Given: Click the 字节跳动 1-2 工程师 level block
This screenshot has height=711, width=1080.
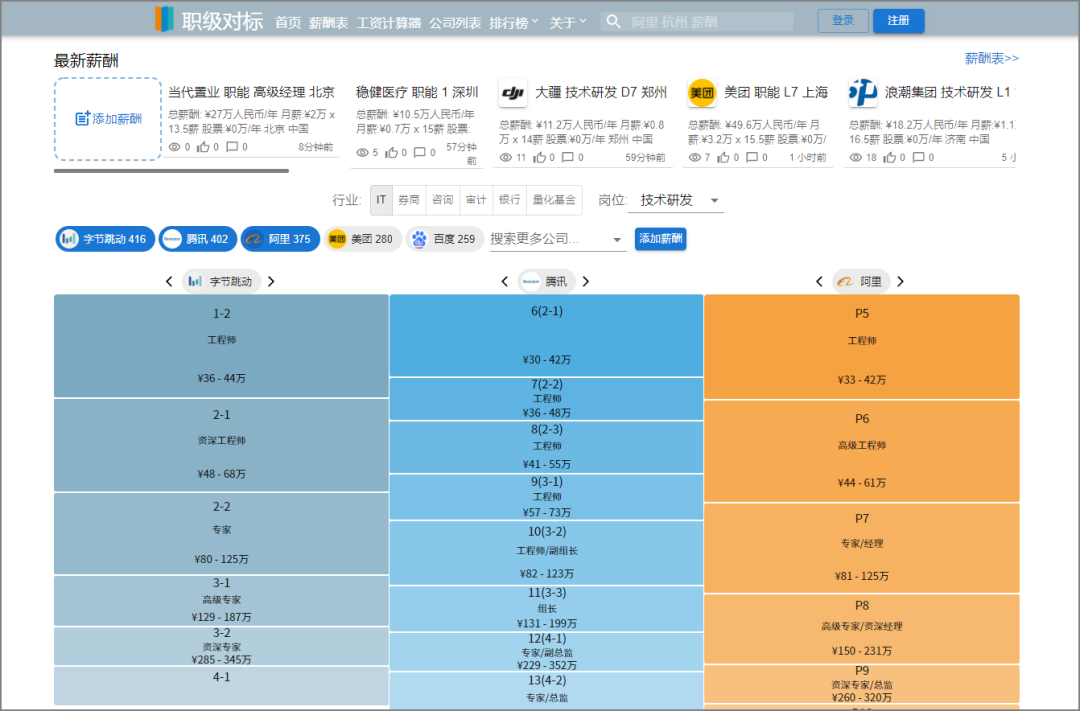Looking at the screenshot, I should click(x=221, y=346).
